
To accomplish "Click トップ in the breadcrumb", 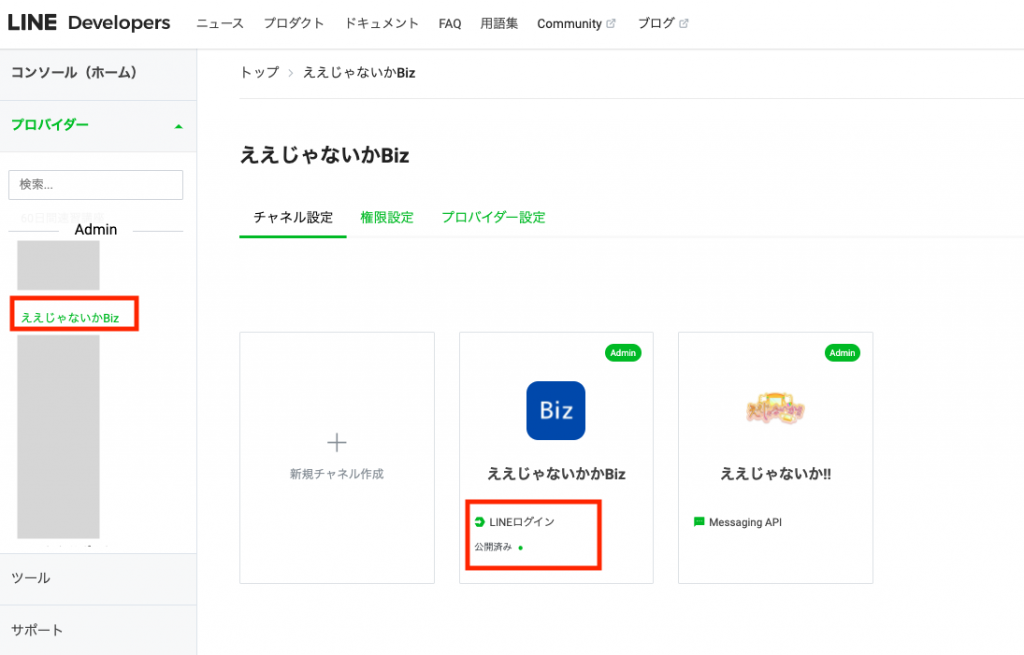I will point(260,72).
